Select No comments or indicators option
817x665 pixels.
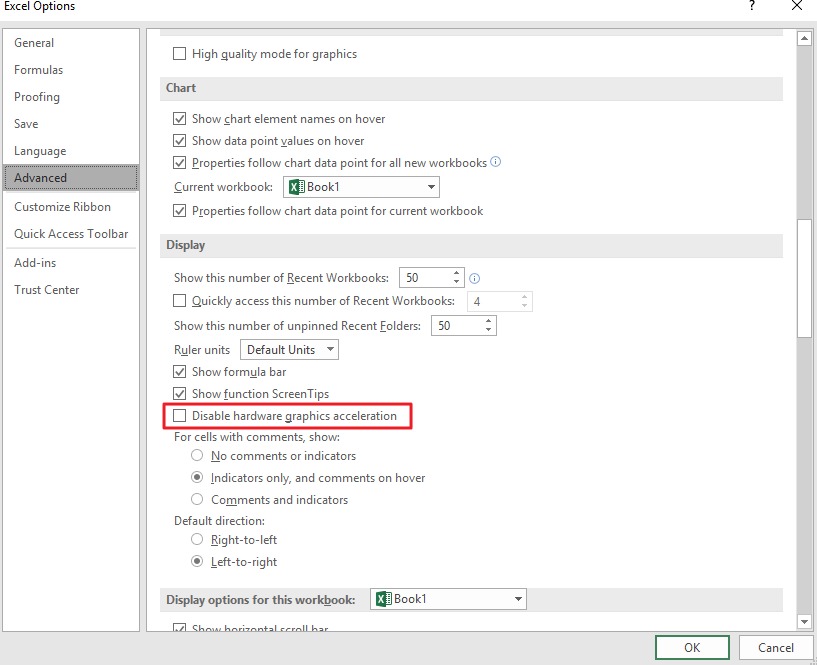pos(197,455)
